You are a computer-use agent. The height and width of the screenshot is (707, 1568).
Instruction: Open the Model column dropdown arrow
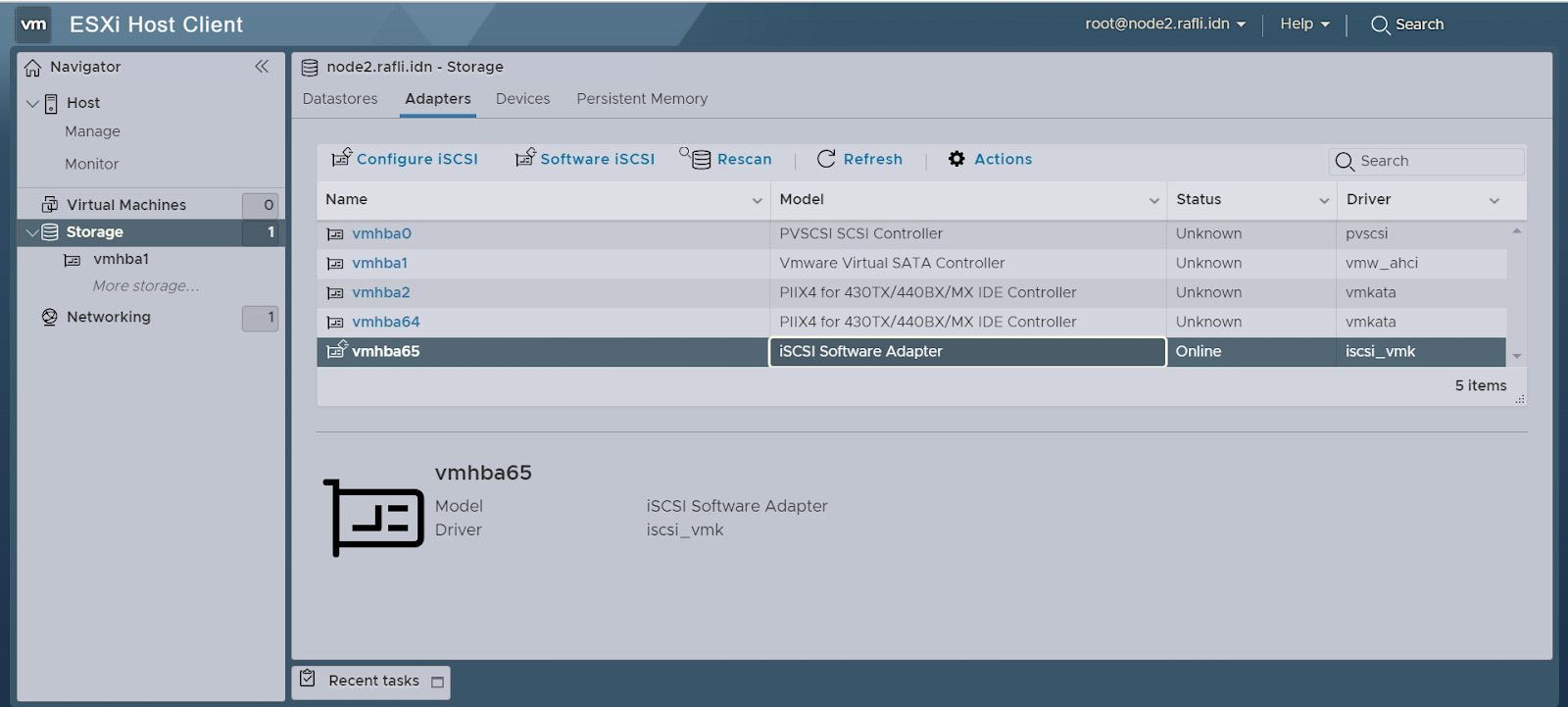(1154, 200)
